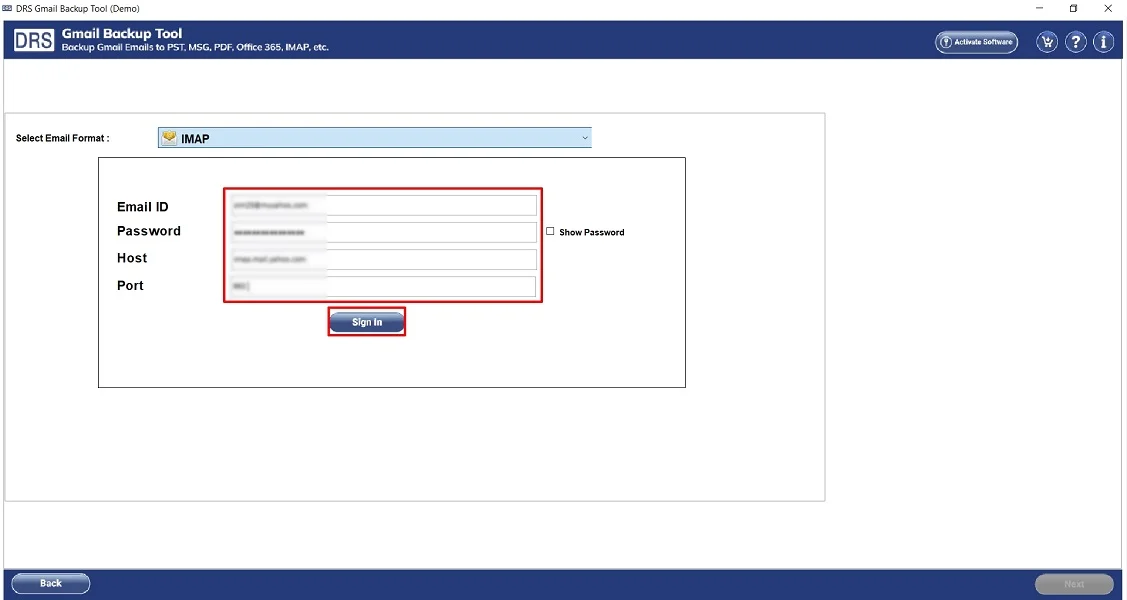Click the shopping cart purchase icon
The height and width of the screenshot is (600, 1127).
1047,42
